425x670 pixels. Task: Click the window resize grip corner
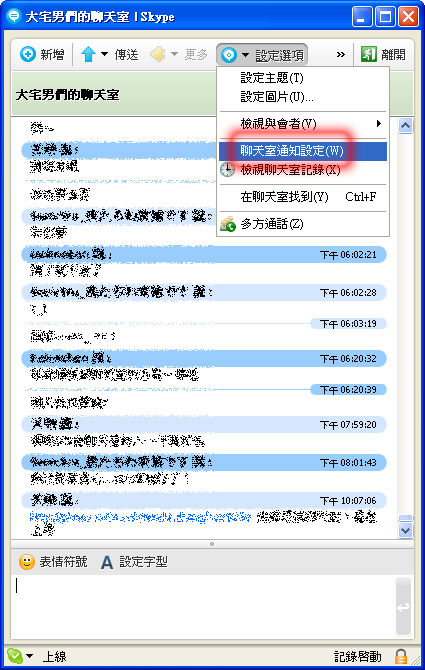[x=415, y=661]
